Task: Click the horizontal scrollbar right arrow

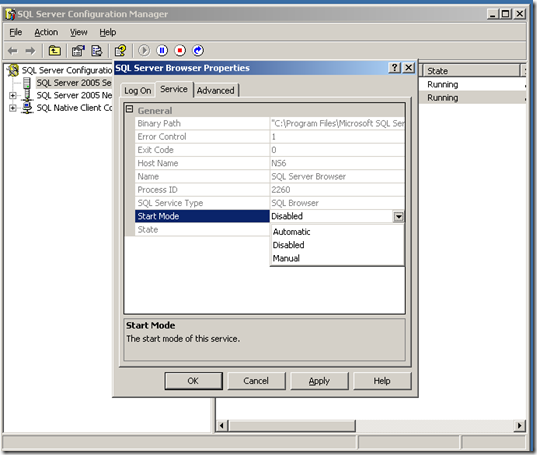Action: coord(520,426)
